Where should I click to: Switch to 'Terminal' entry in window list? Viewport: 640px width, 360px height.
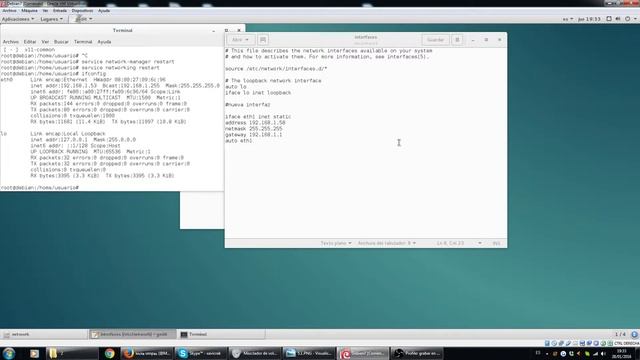click(221, 334)
